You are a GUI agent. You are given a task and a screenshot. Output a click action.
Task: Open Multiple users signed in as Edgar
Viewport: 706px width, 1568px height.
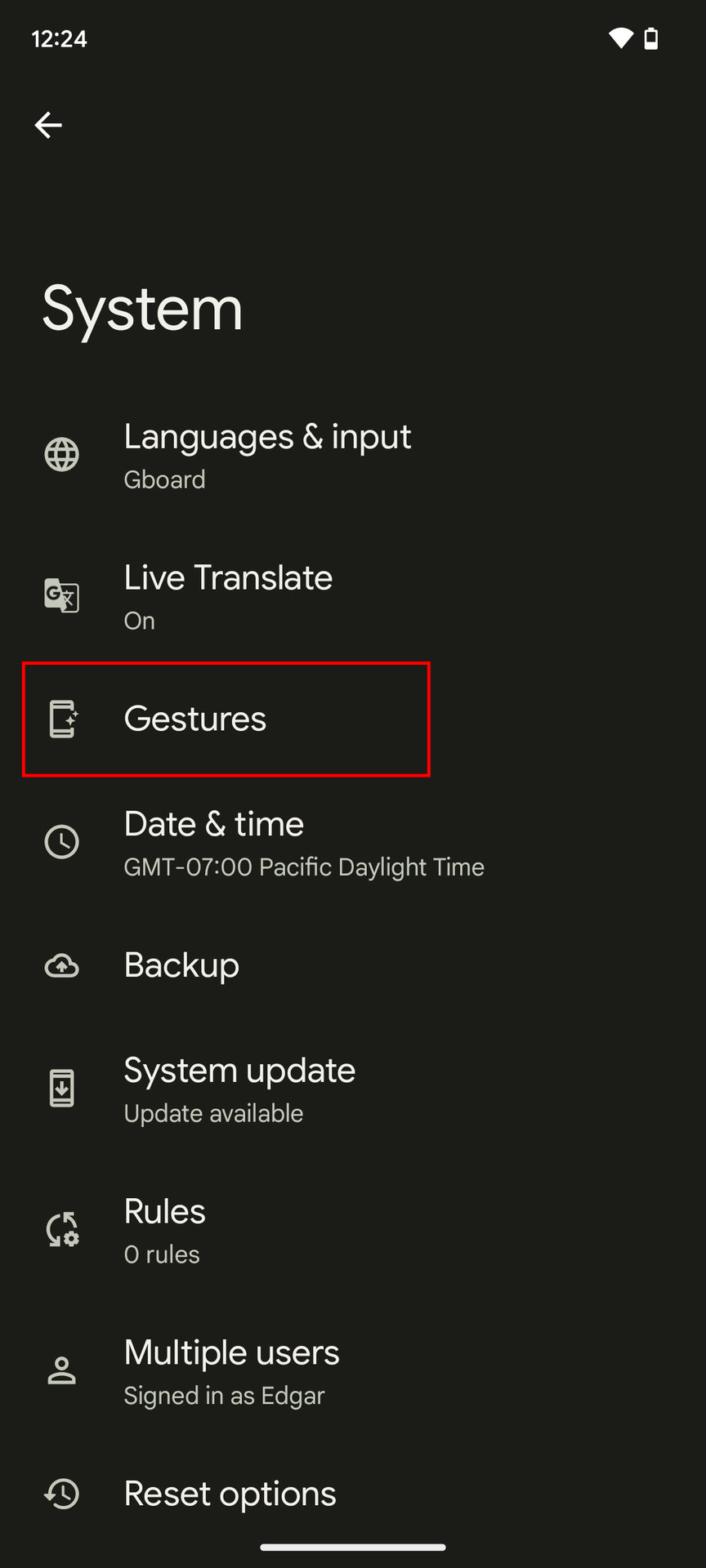tap(231, 1371)
